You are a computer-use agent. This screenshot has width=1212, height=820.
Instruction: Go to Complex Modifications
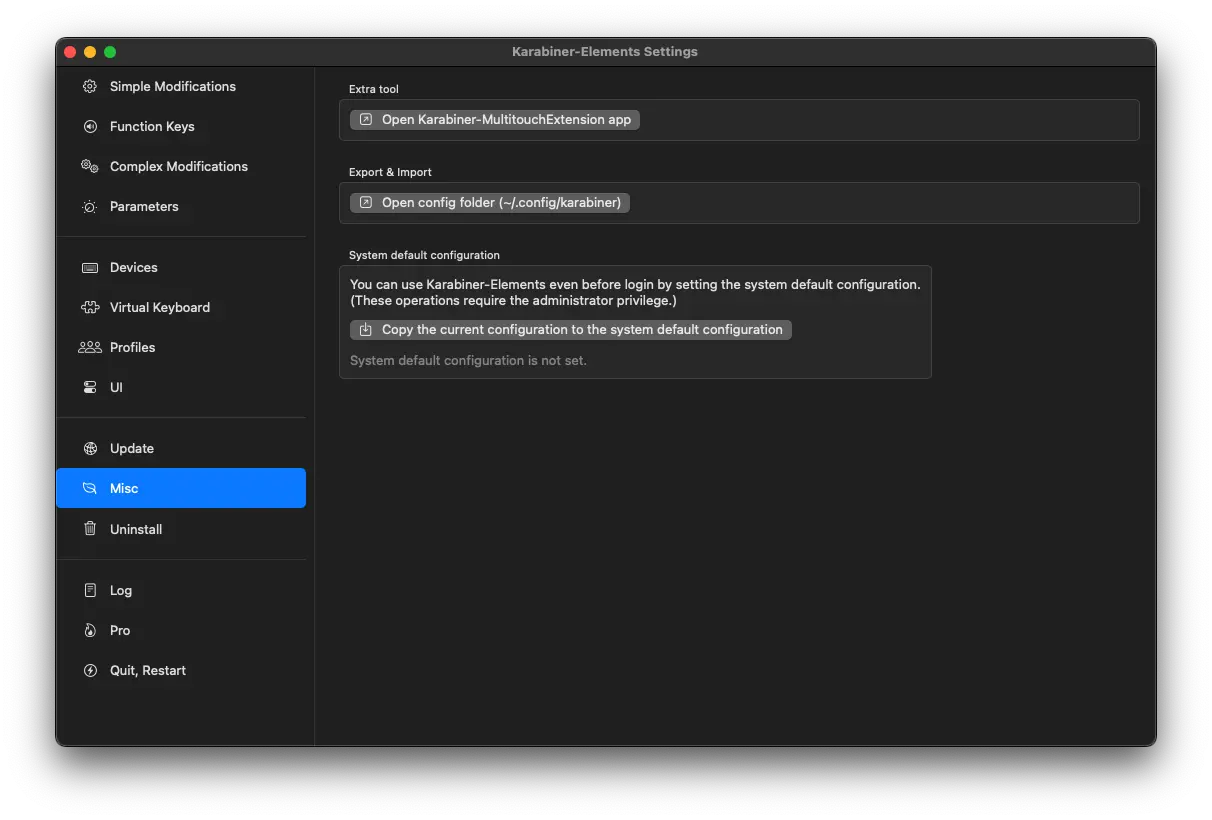point(181,166)
